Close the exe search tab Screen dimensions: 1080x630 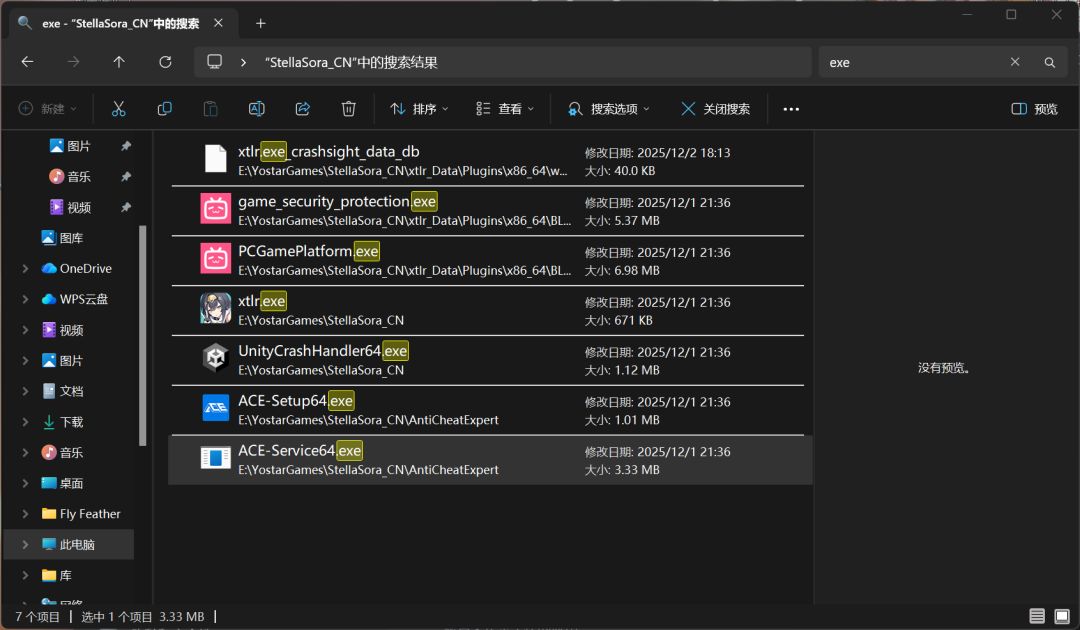tap(218, 23)
